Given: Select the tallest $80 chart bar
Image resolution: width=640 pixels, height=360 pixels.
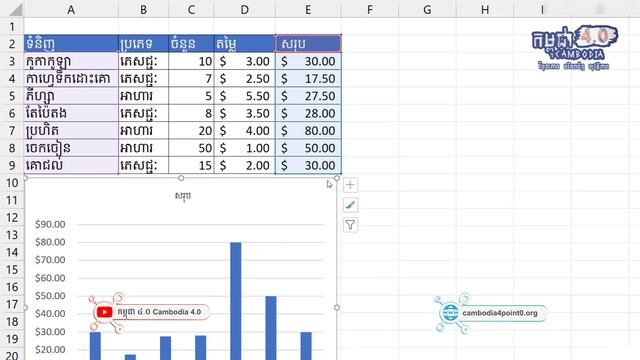Looking at the screenshot, I should [236, 301].
